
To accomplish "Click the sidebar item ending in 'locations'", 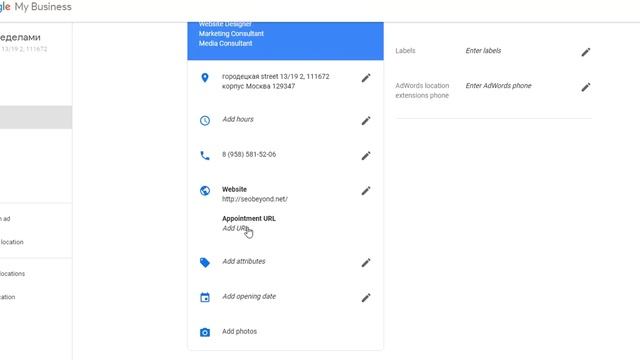I will [x=12, y=273].
